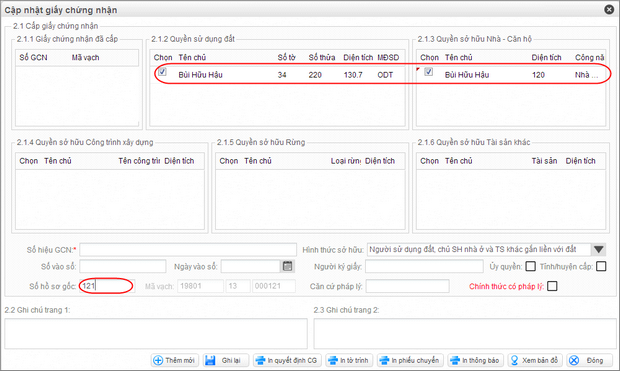620x371 pixels.
Task: Click the Số hồ sơ gốc field
Action: point(107,286)
